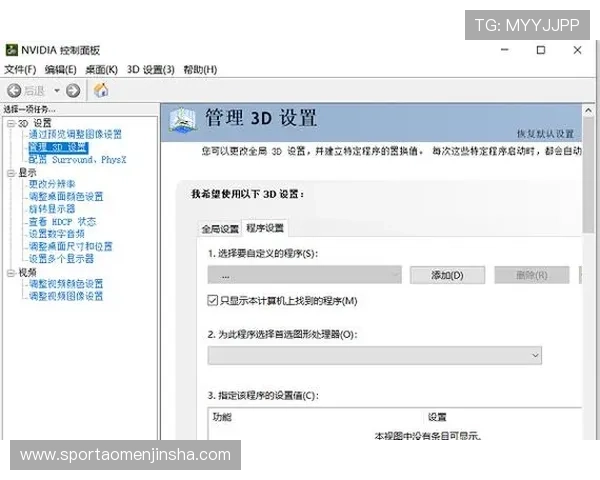
Task: Open the preferred graphics processor dropdown
Action: pyautogui.click(x=375, y=356)
